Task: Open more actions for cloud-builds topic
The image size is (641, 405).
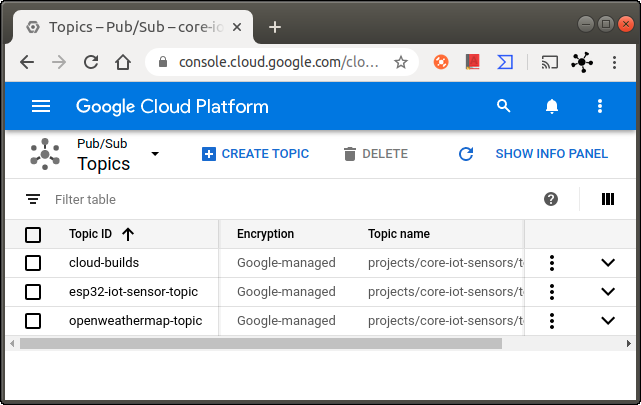Action: [x=551, y=263]
